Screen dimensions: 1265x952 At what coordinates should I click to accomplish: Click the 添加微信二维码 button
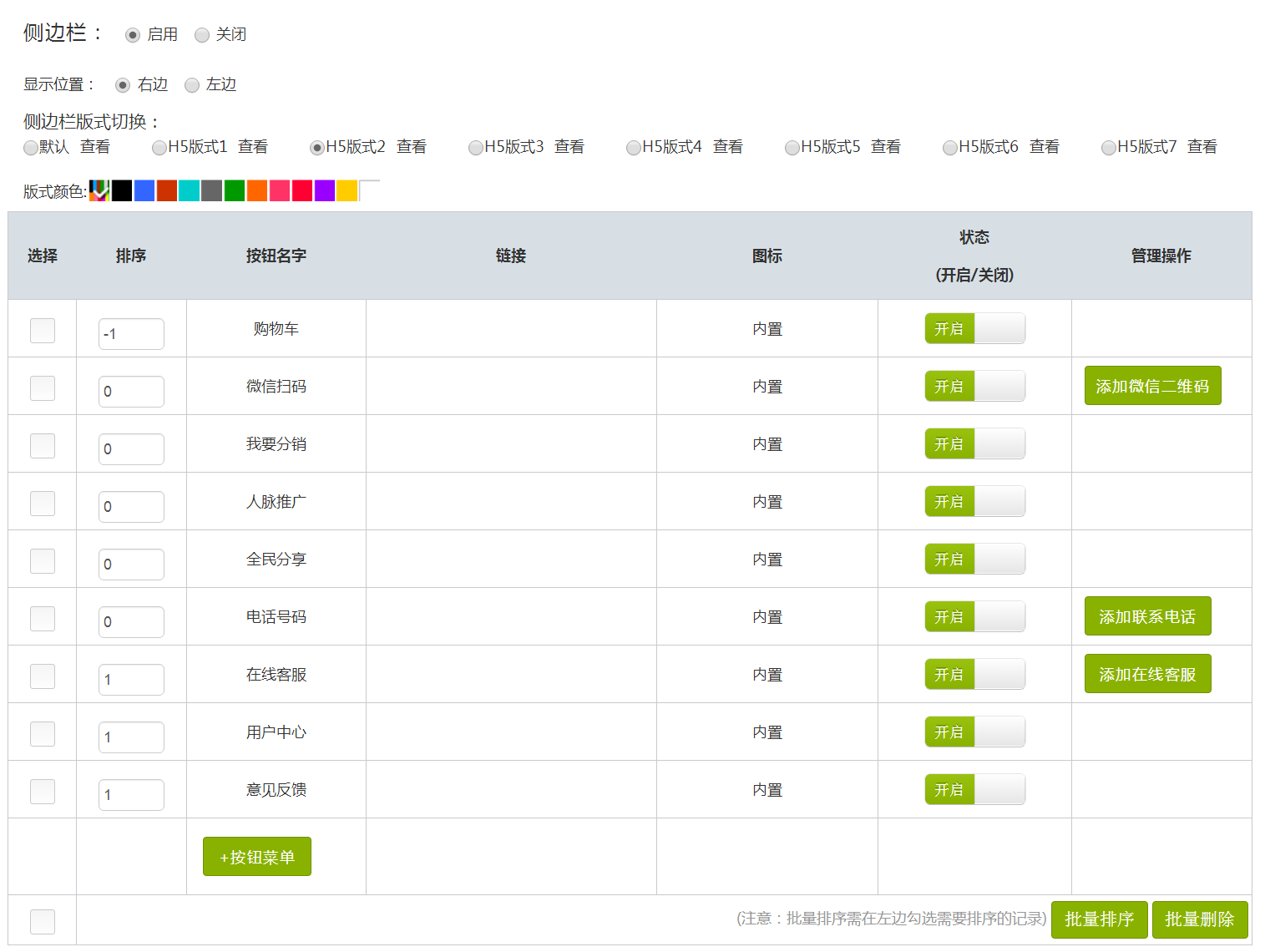[1152, 386]
